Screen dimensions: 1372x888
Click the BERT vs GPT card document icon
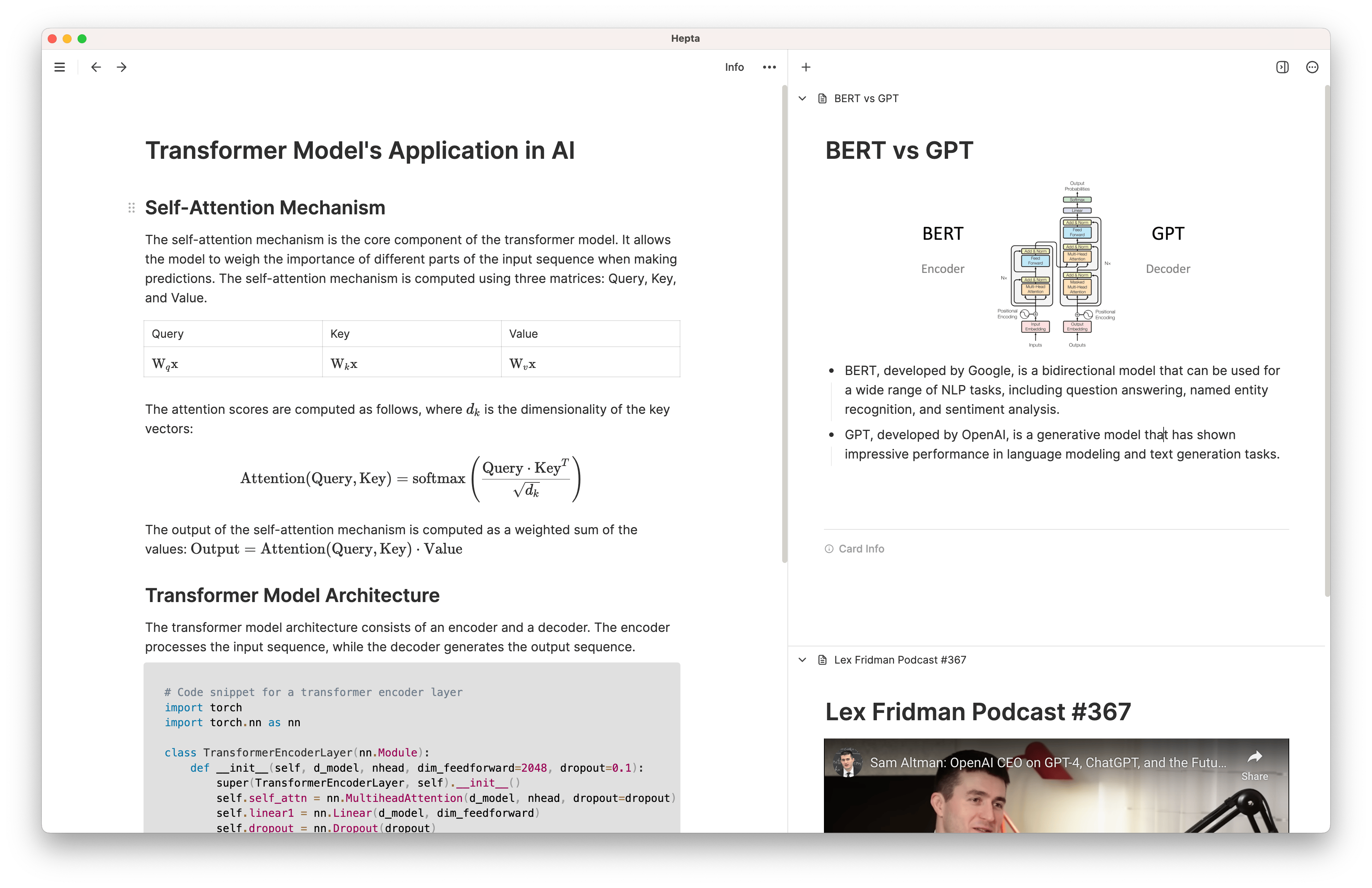coord(822,98)
